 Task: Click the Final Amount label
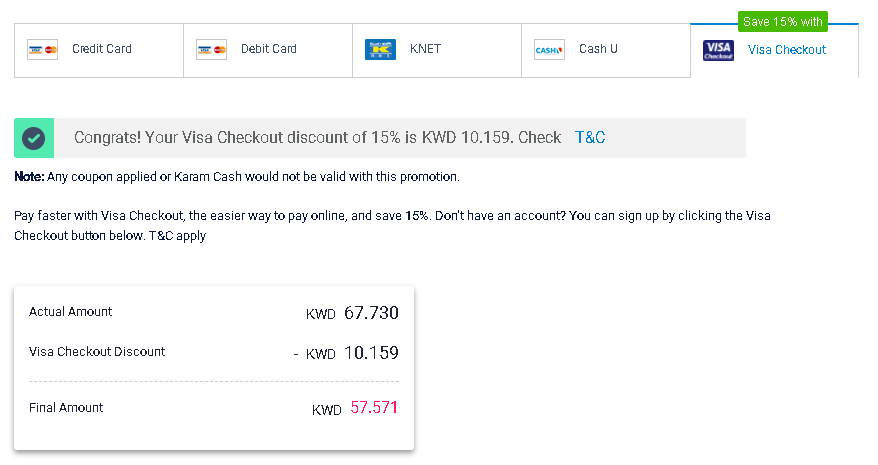[x=66, y=408]
